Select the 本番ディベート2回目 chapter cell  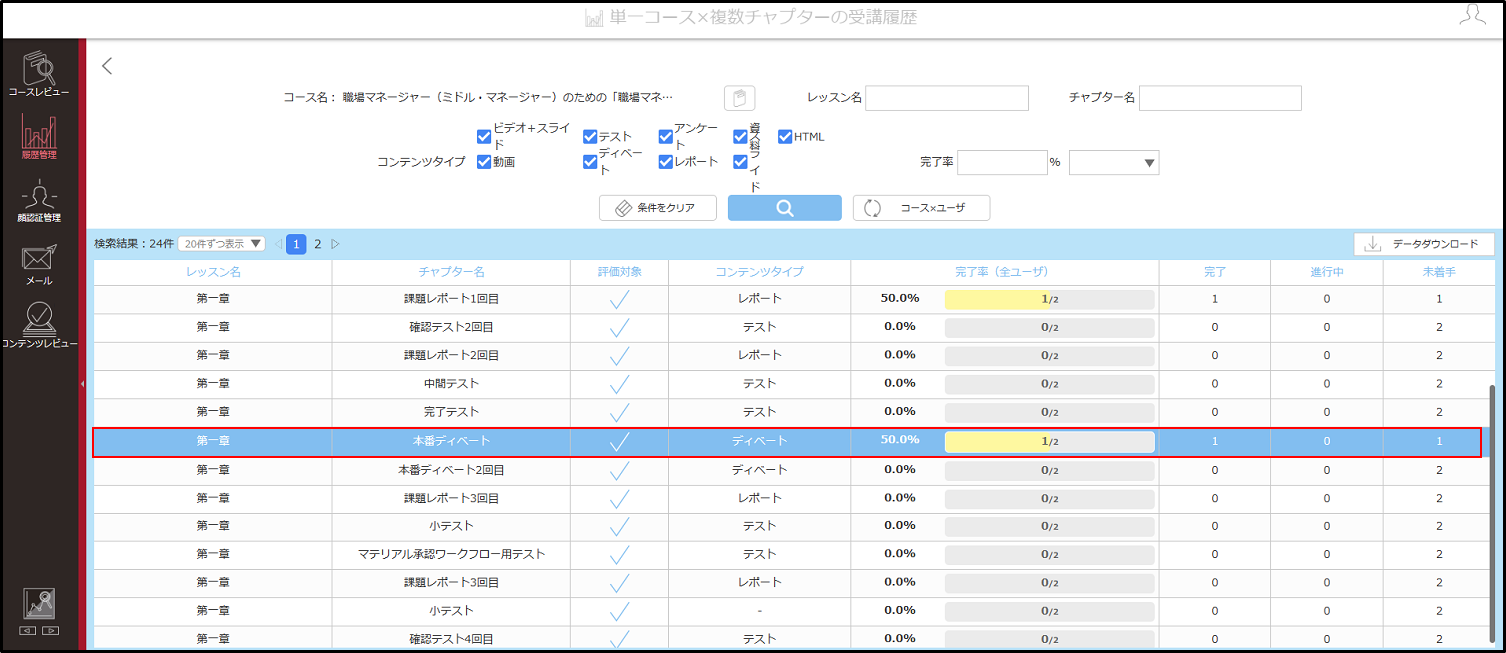[x=451, y=470]
